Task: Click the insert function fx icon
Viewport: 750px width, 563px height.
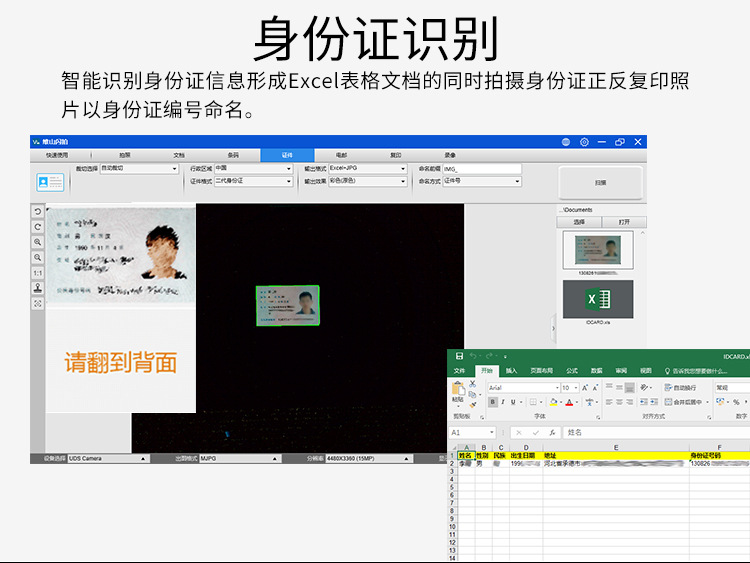Action: tap(552, 432)
